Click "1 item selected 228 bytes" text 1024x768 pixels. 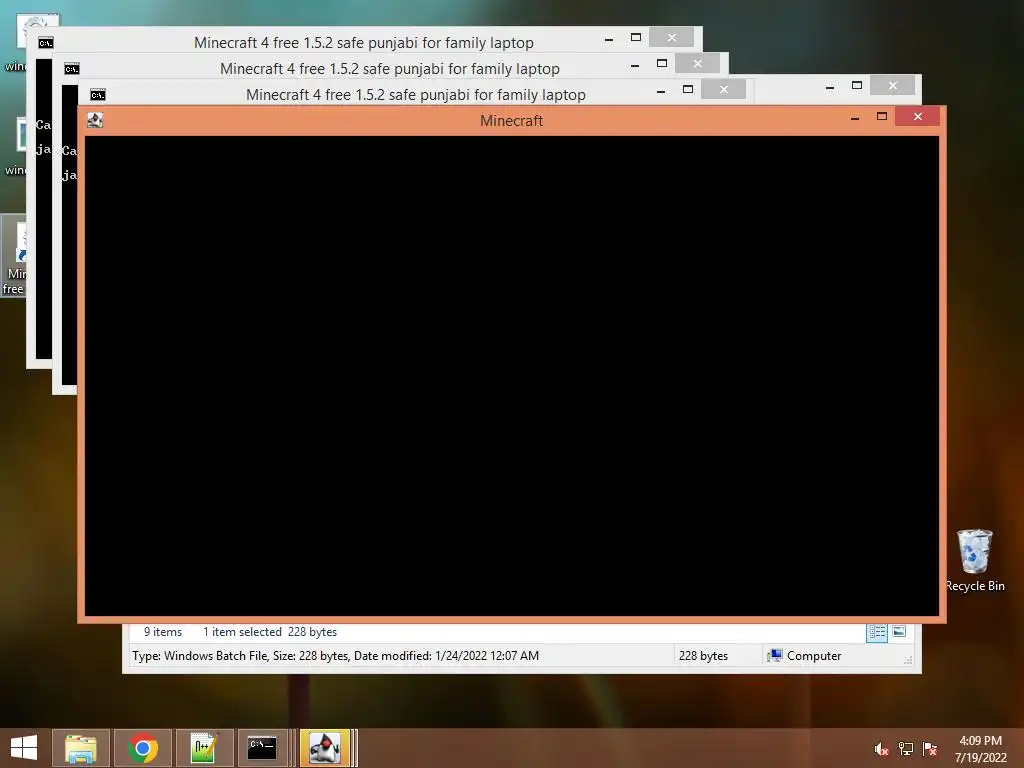point(270,632)
